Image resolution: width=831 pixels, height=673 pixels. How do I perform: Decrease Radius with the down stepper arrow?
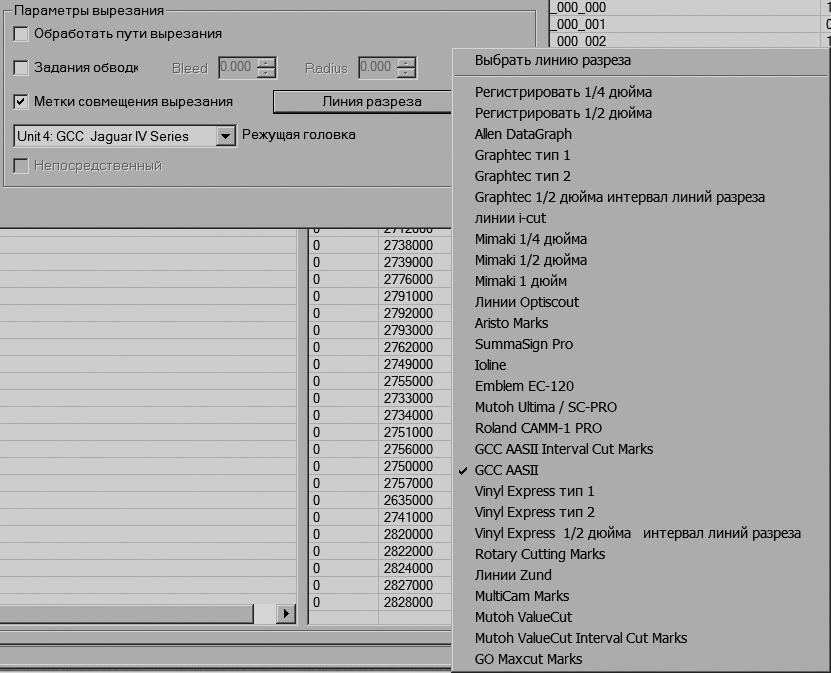[x=406, y=73]
